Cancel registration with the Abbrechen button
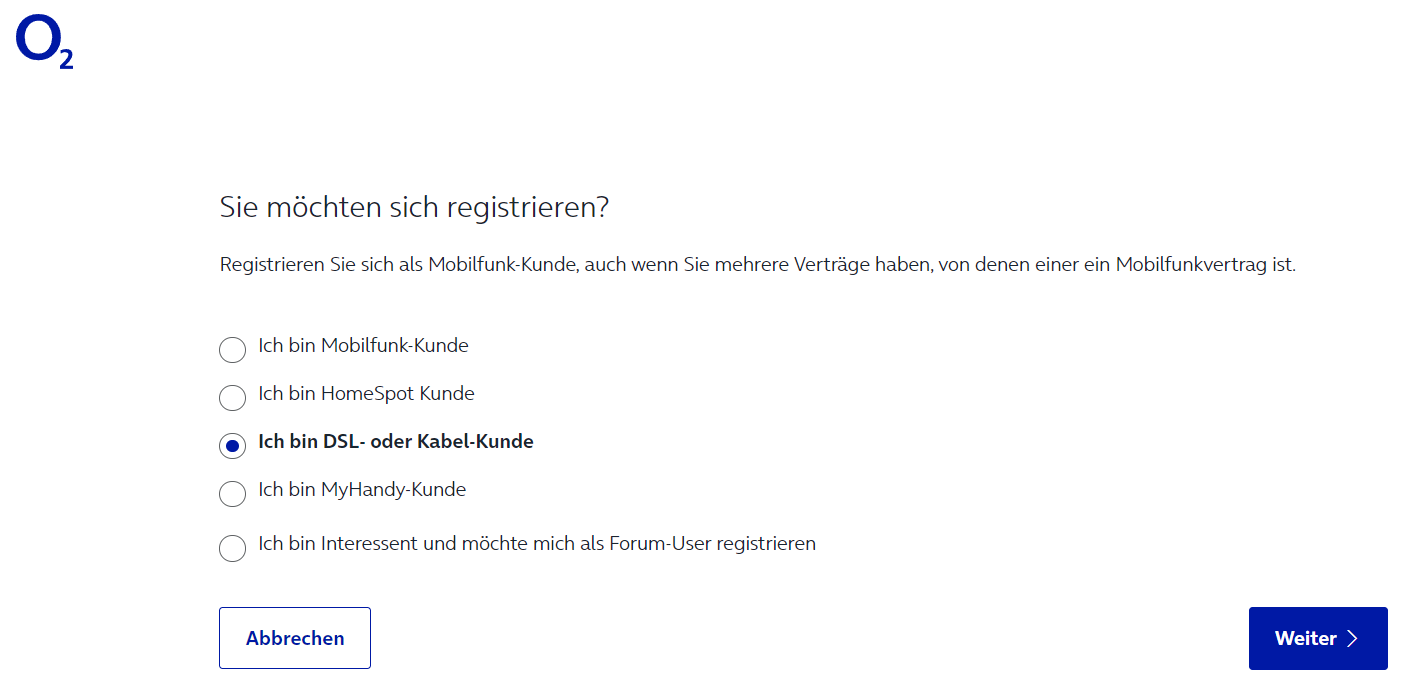The width and height of the screenshot is (1417, 696). (x=295, y=638)
